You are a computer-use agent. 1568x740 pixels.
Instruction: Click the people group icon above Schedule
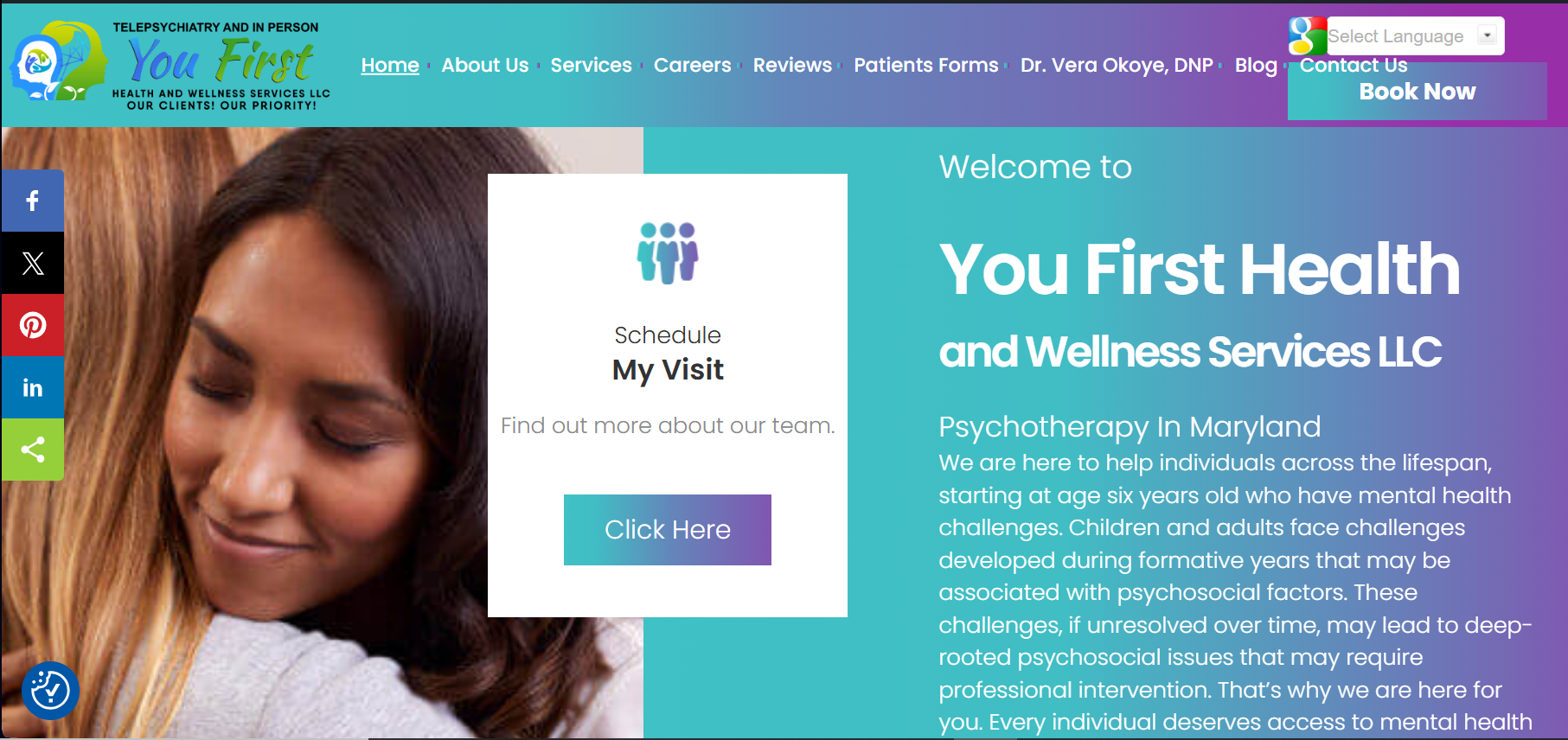(668, 252)
